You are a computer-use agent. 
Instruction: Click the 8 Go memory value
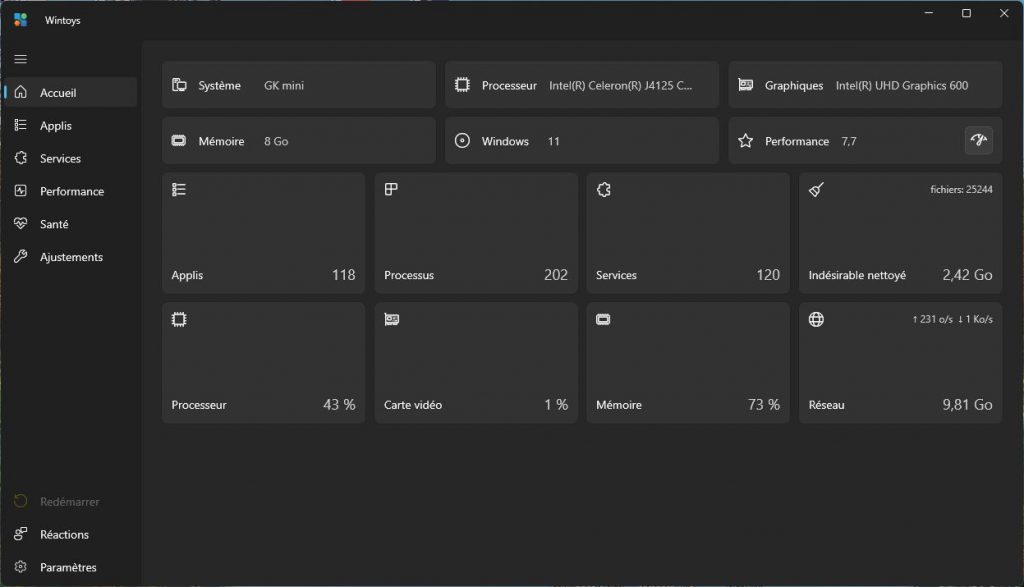(276, 141)
